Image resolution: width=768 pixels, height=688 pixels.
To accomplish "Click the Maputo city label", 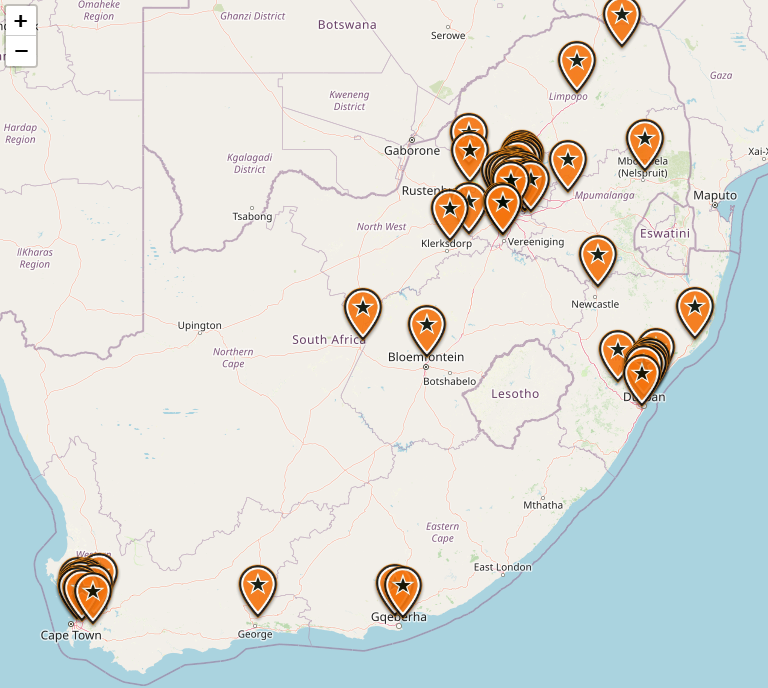I will [715, 195].
